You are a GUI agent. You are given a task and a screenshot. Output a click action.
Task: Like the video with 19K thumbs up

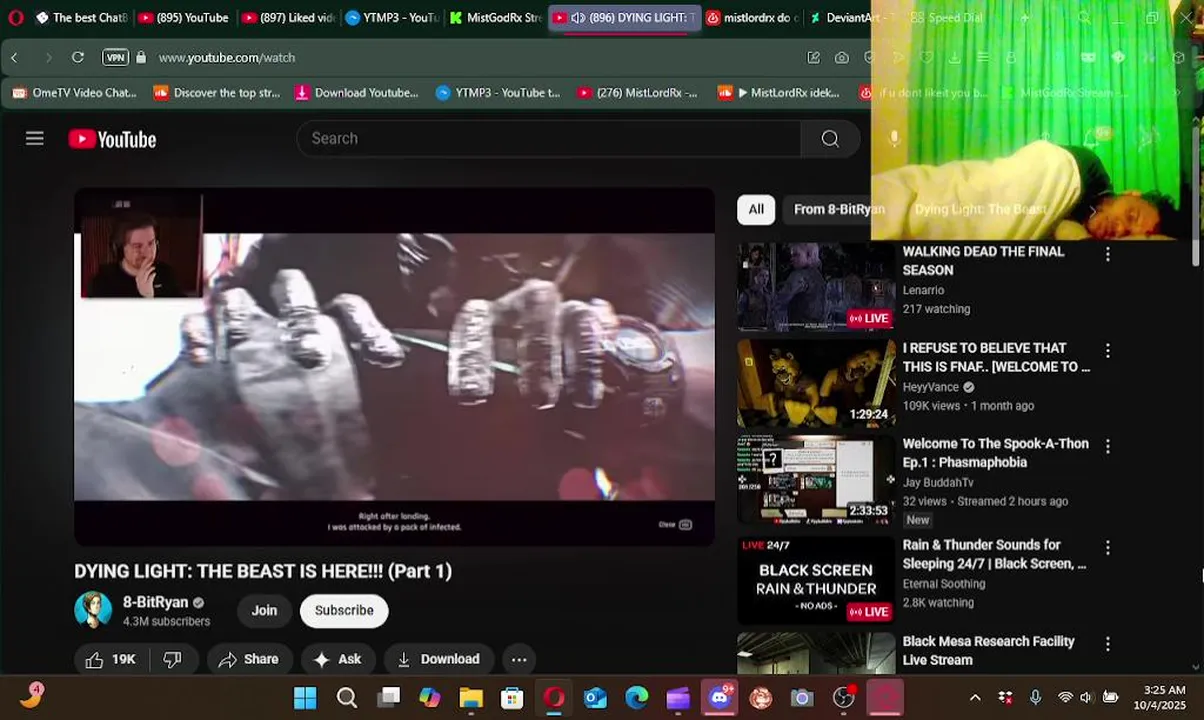111,659
